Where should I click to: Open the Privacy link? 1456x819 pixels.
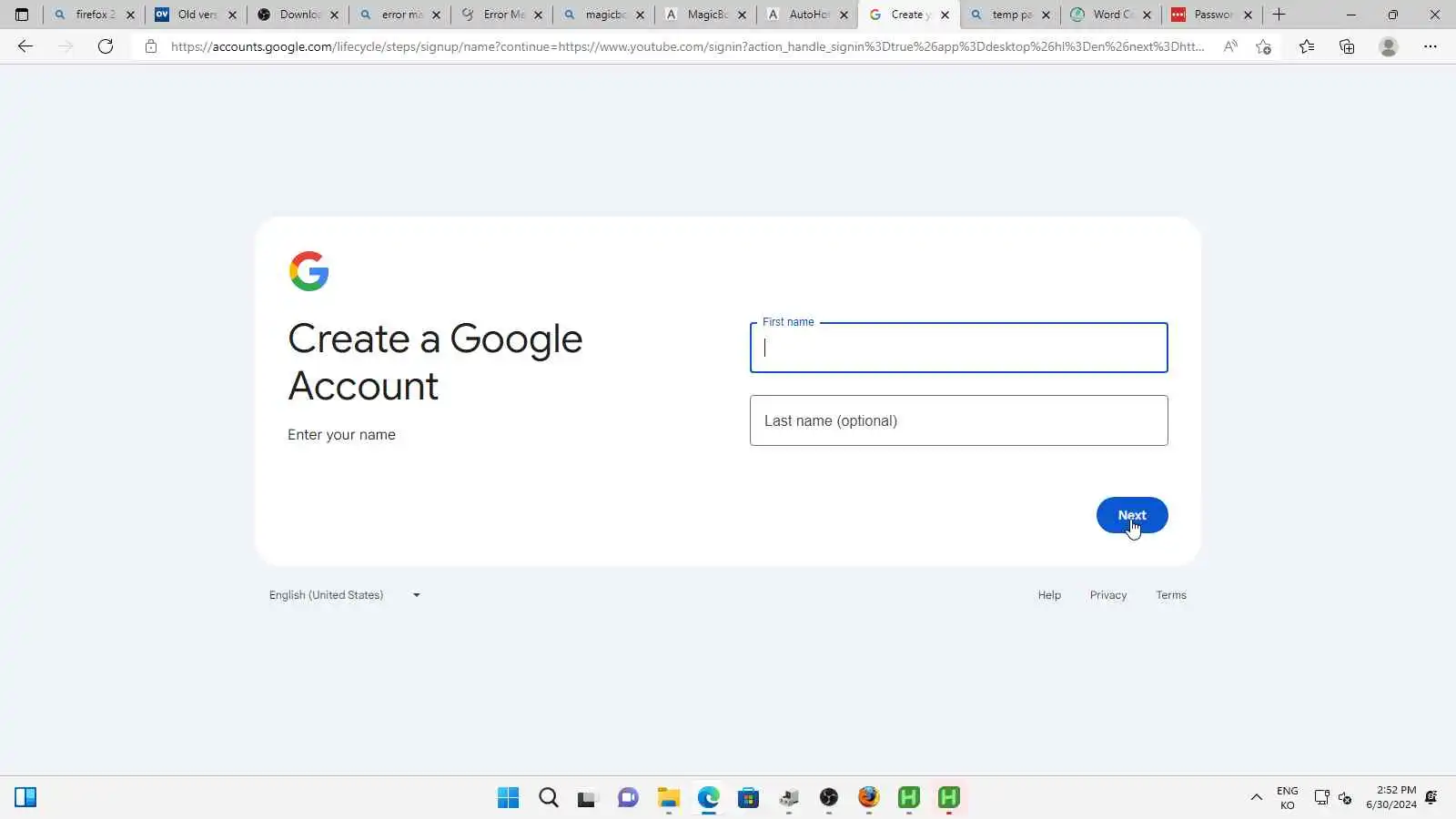[x=1108, y=595]
